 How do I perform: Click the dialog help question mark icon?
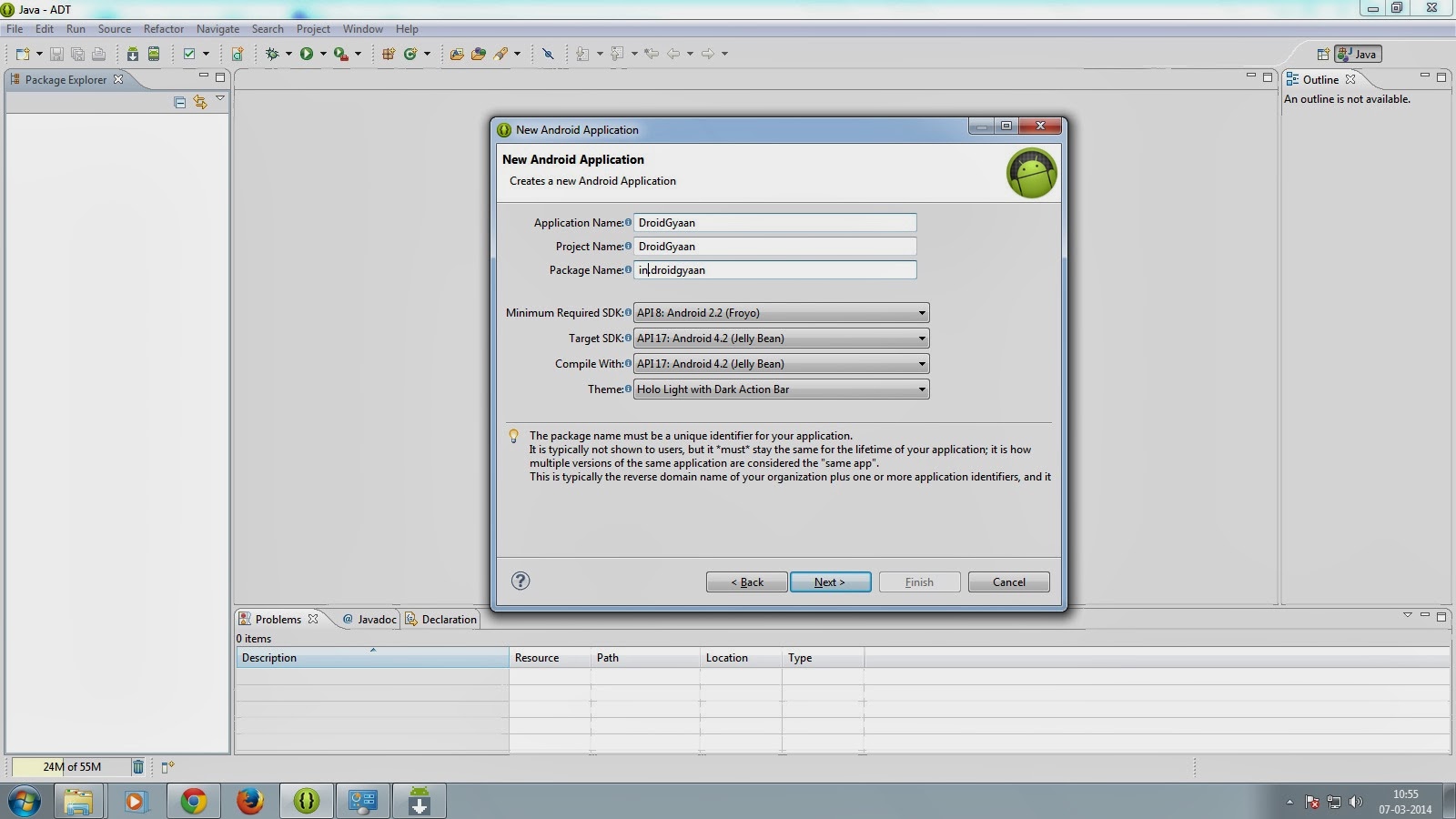(x=521, y=581)
